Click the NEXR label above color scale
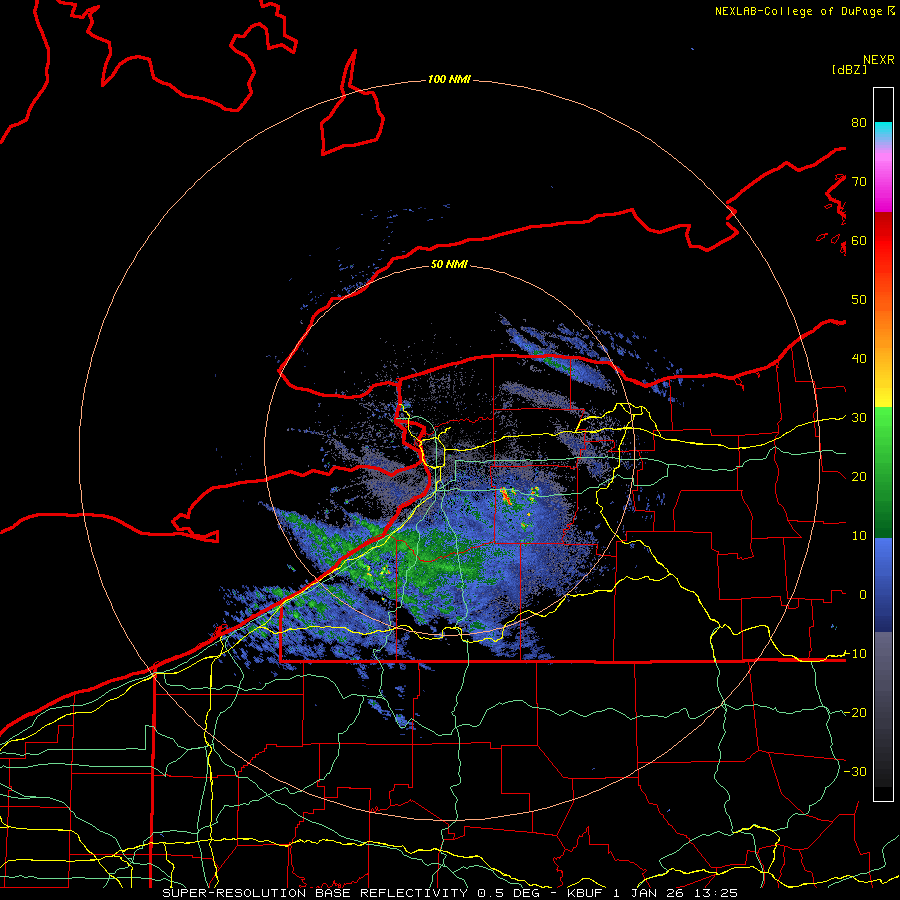The height and width of the screenshot is (900, 900). (x=878, y=60)
